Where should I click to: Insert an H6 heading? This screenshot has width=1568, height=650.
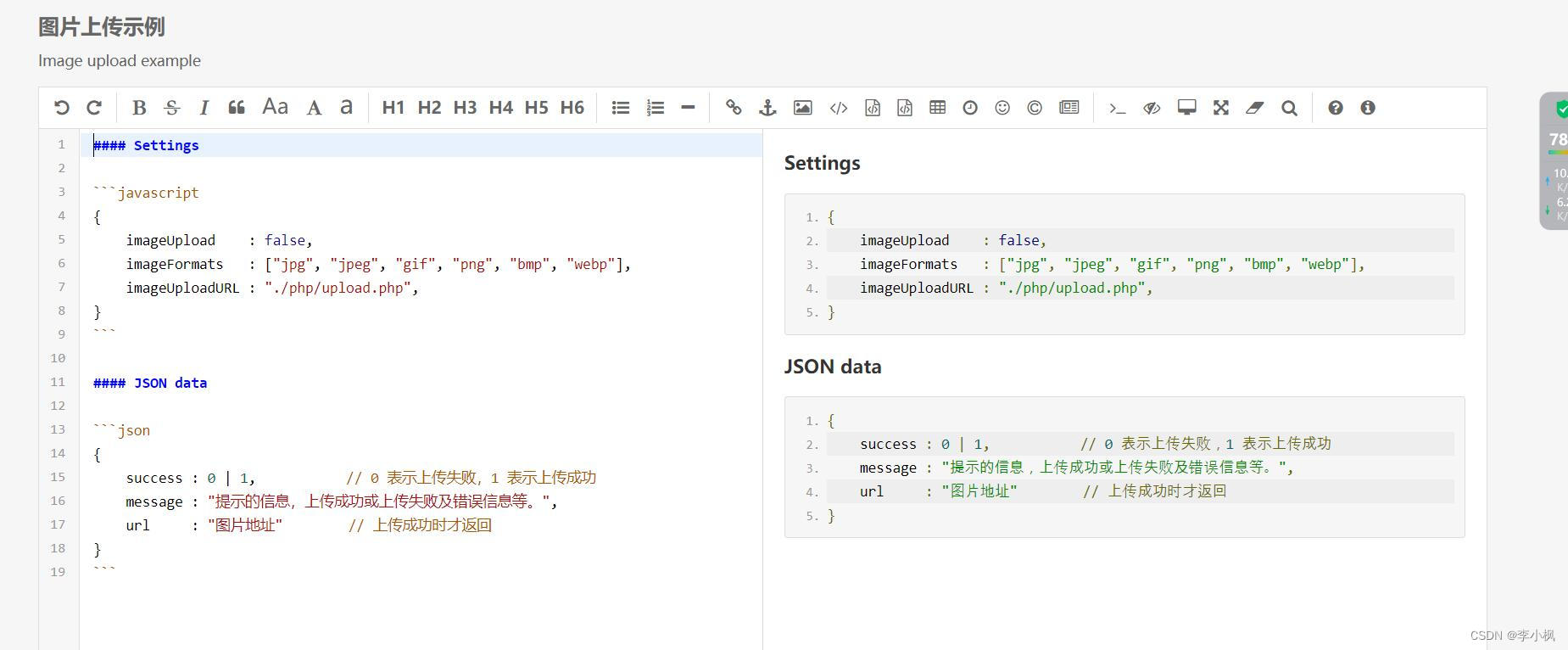click(x=572, y=108)
